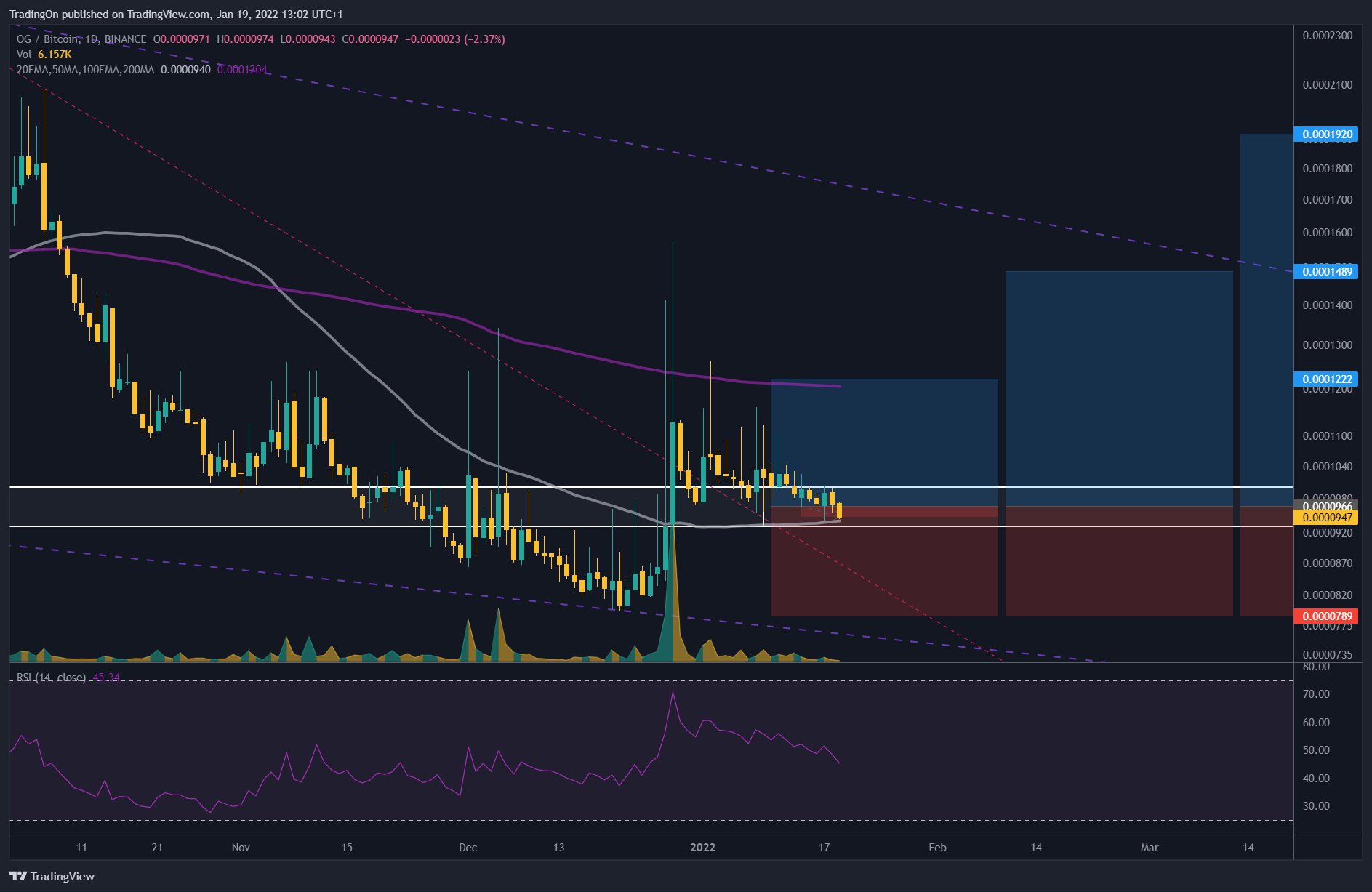Click the RSI axis label 50.00
This screenshot has width=1372, height=892.
click(1316, 750)
